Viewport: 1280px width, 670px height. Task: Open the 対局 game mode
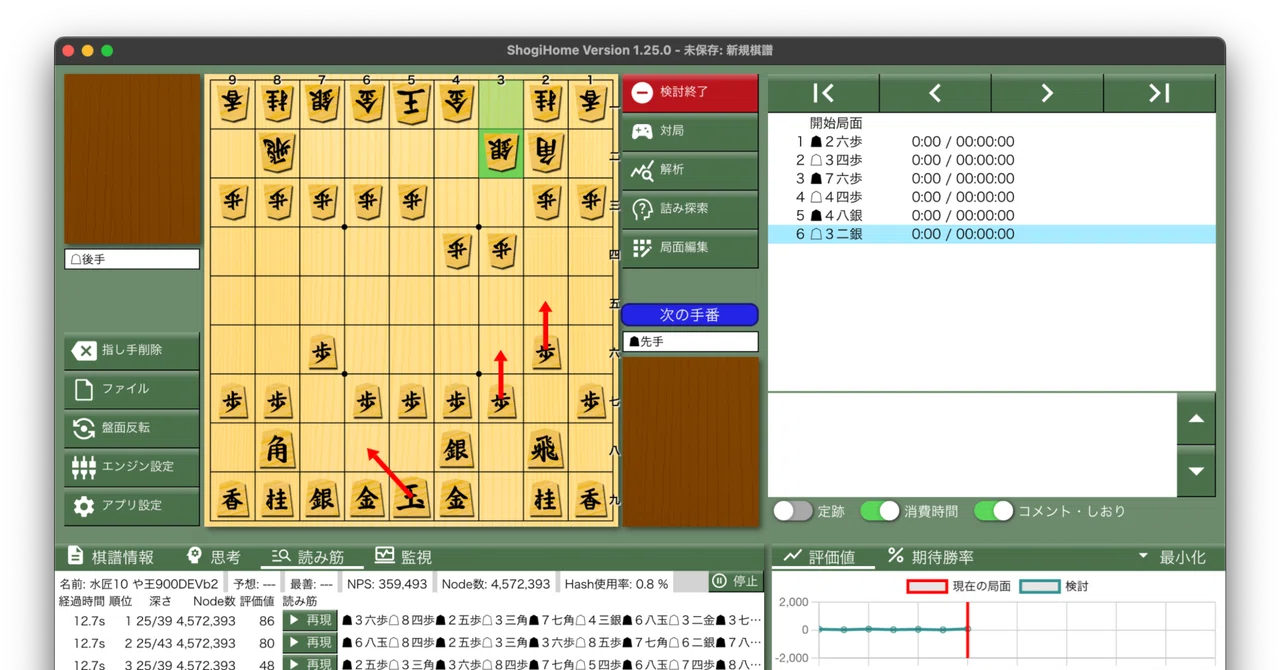(x=690, y=131)
